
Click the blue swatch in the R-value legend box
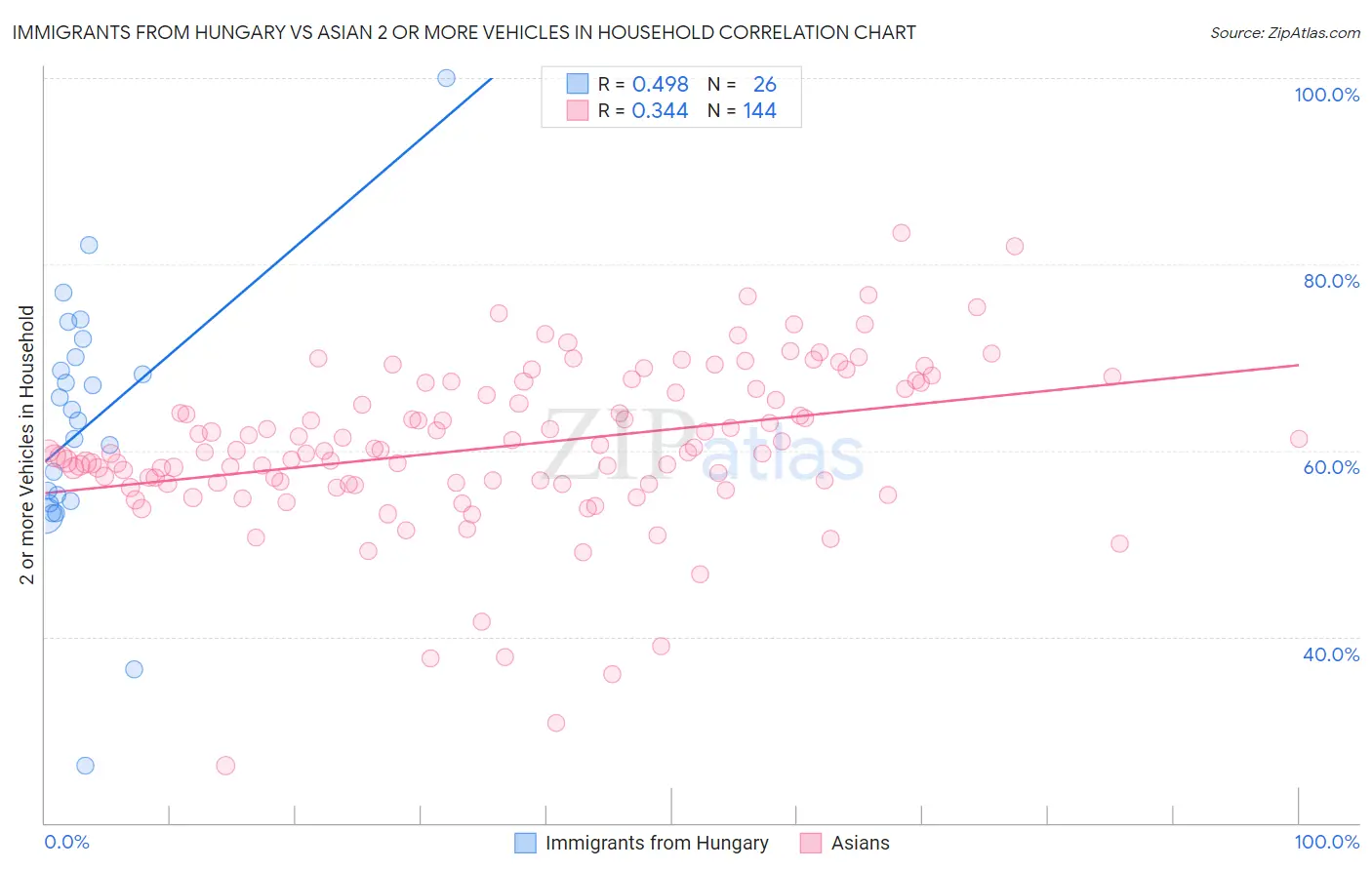(578, 84)
